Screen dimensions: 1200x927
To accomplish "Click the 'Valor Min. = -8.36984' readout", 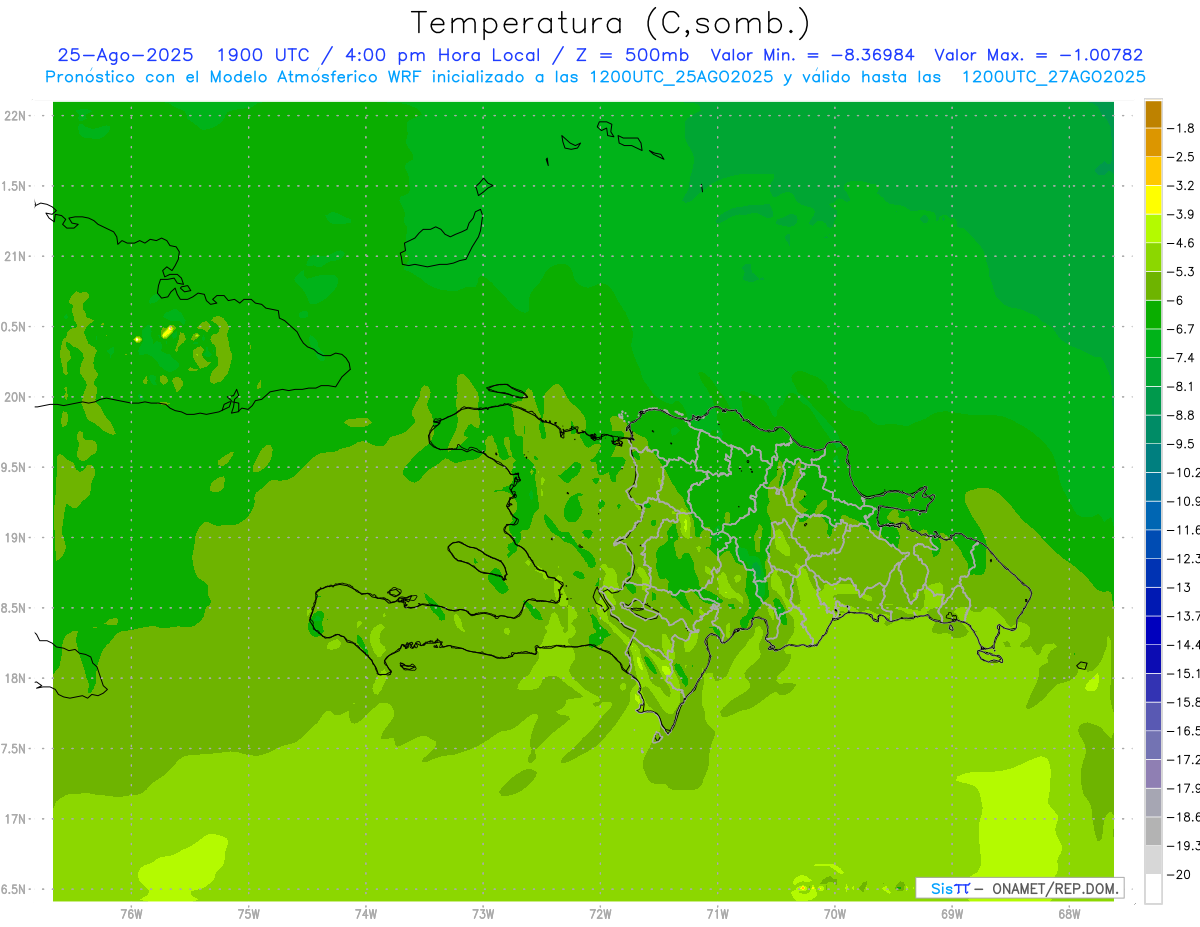I will tap(812, 55).
